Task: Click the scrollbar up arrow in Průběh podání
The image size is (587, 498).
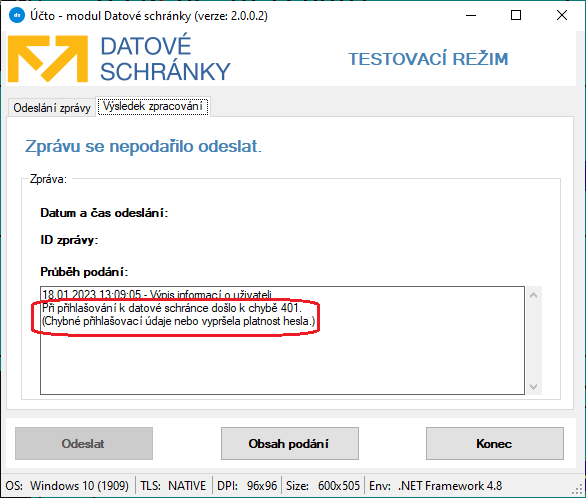Action: [534, 295]
